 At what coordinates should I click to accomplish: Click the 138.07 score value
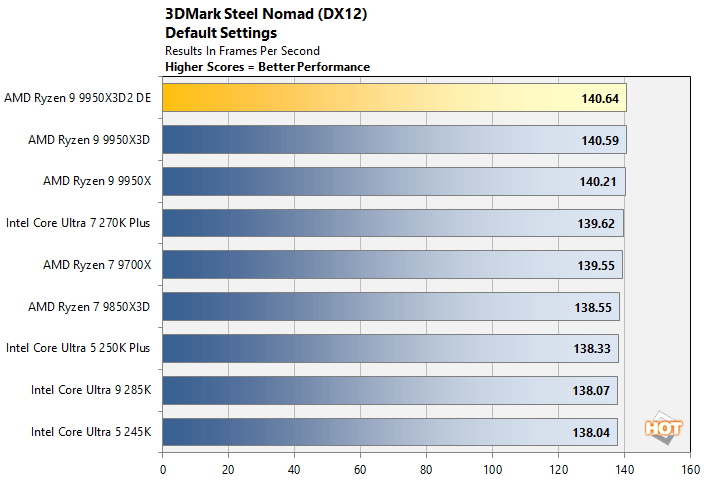pos(591,391)
